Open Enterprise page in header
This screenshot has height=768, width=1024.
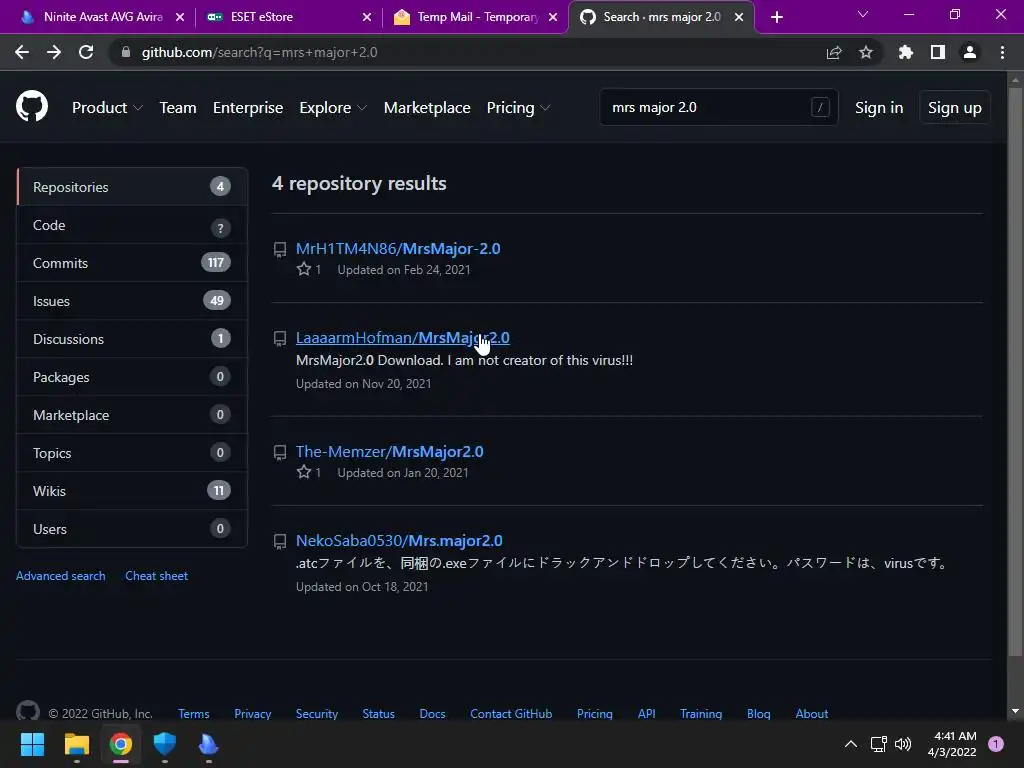tap(248, 108)
